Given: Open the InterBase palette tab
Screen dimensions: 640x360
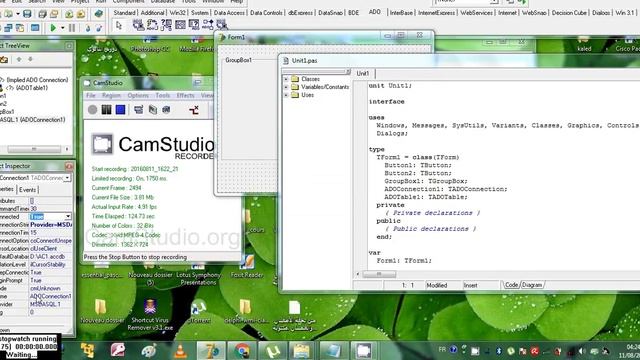Looking at the screenshot, I should (x=401, y=13).
